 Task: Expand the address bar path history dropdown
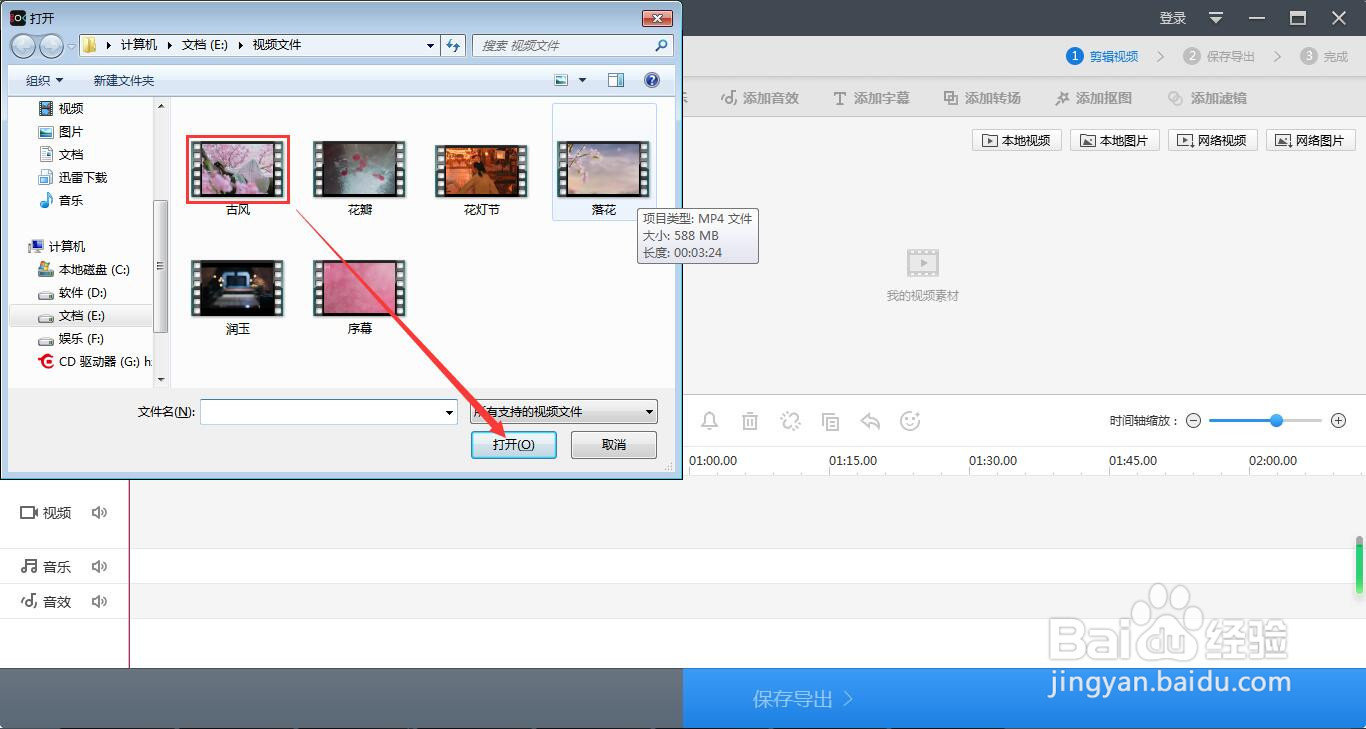[x=431, y=45]
